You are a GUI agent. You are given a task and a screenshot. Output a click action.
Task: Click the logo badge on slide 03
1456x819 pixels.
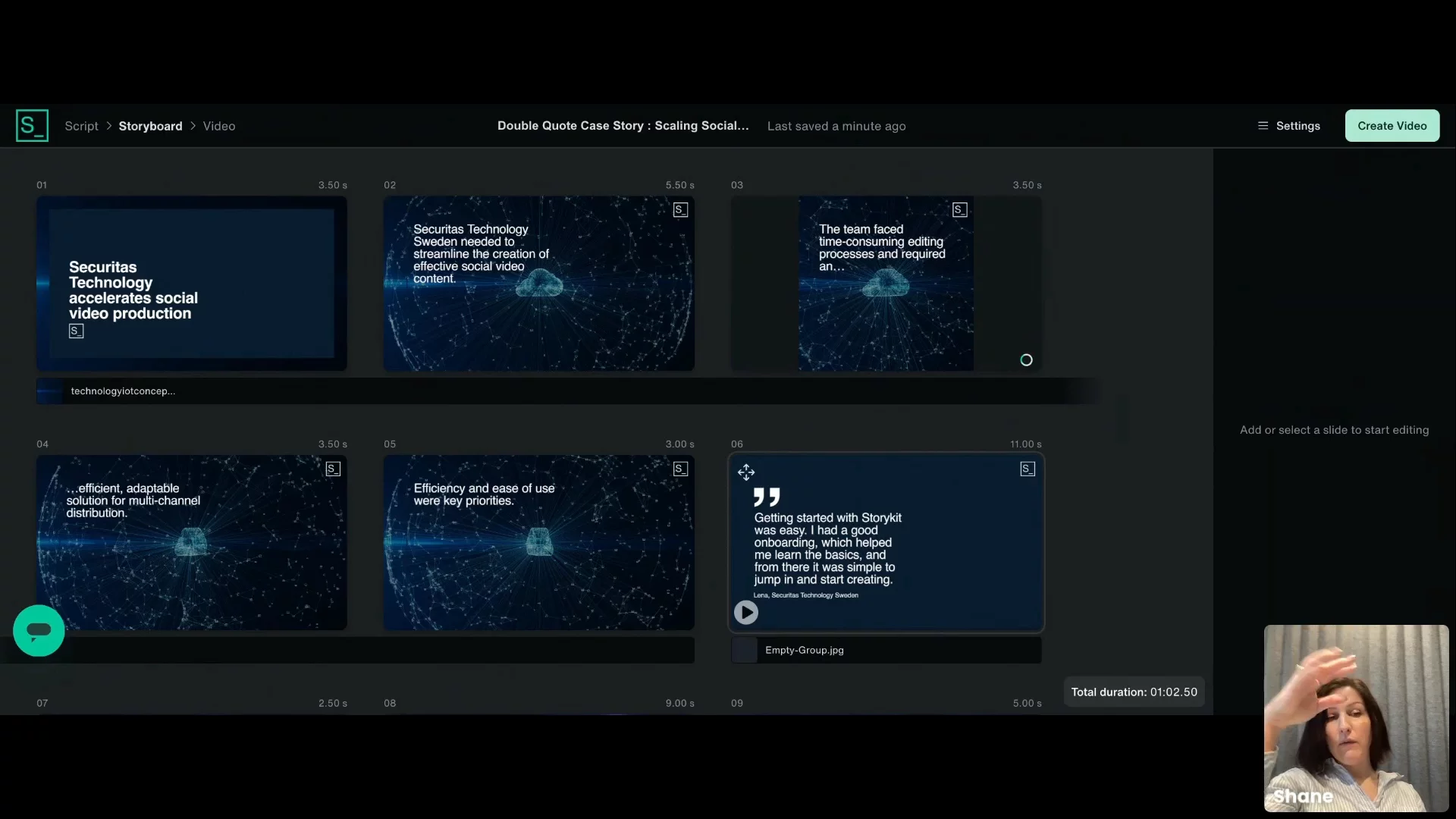(959, 210)
